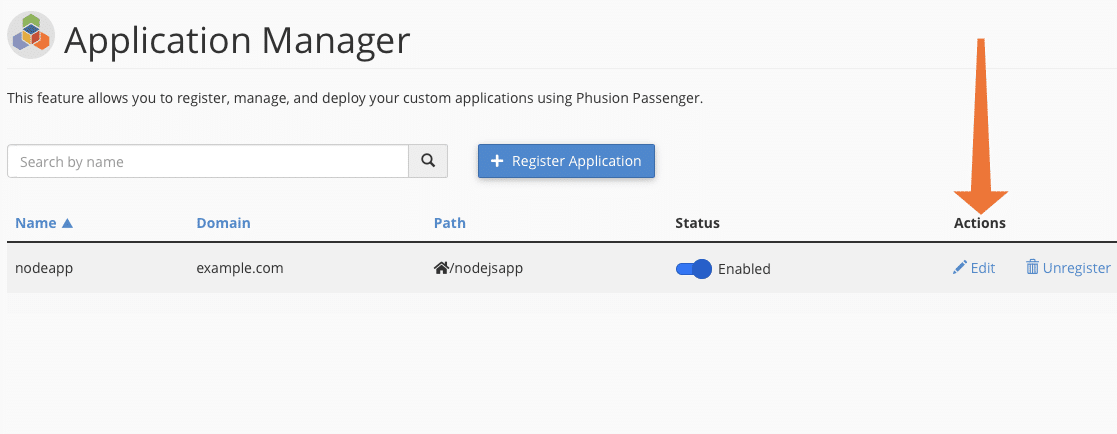Select the Unregister link for nodeapp
Screen dimensions: 1117x434
(1076, 268)
